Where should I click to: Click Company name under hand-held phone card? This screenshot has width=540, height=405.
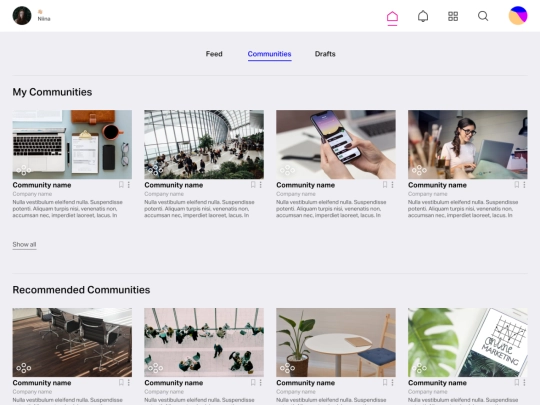[x=296, y=194]
